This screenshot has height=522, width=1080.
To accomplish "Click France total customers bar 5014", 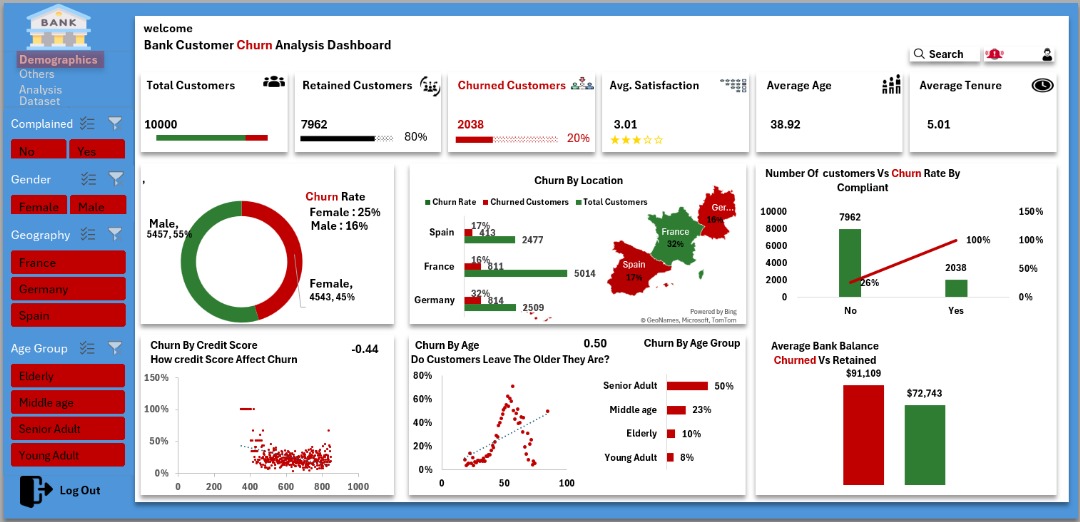I will pos(515,273).
